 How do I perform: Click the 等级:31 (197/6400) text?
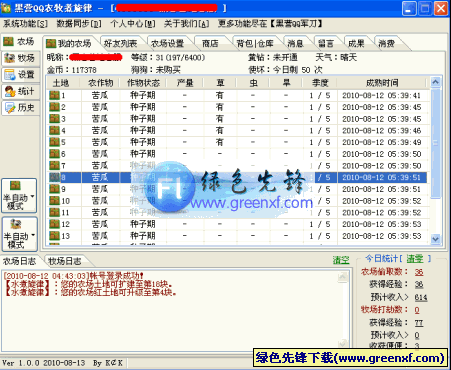168,57
